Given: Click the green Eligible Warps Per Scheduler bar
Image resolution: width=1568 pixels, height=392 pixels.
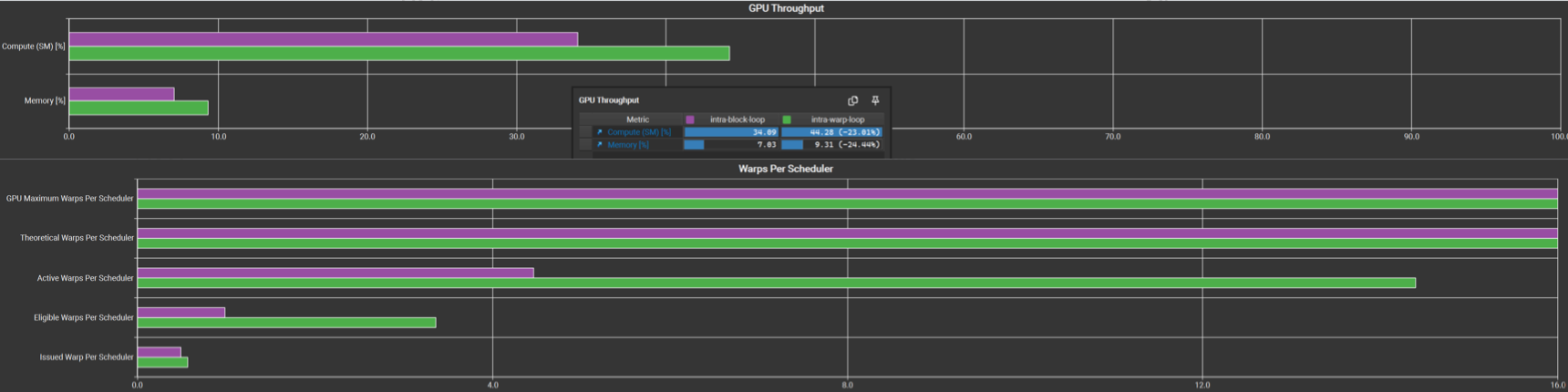Looking at the screenshot, I should pyautogui.click(x=286, y=323).
